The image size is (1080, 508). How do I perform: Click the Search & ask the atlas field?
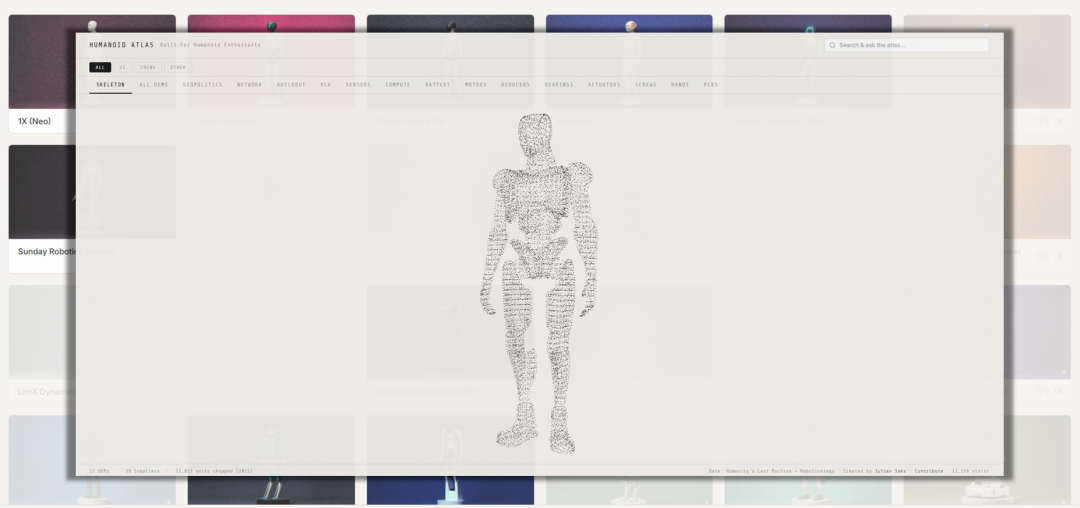(910, 45)
